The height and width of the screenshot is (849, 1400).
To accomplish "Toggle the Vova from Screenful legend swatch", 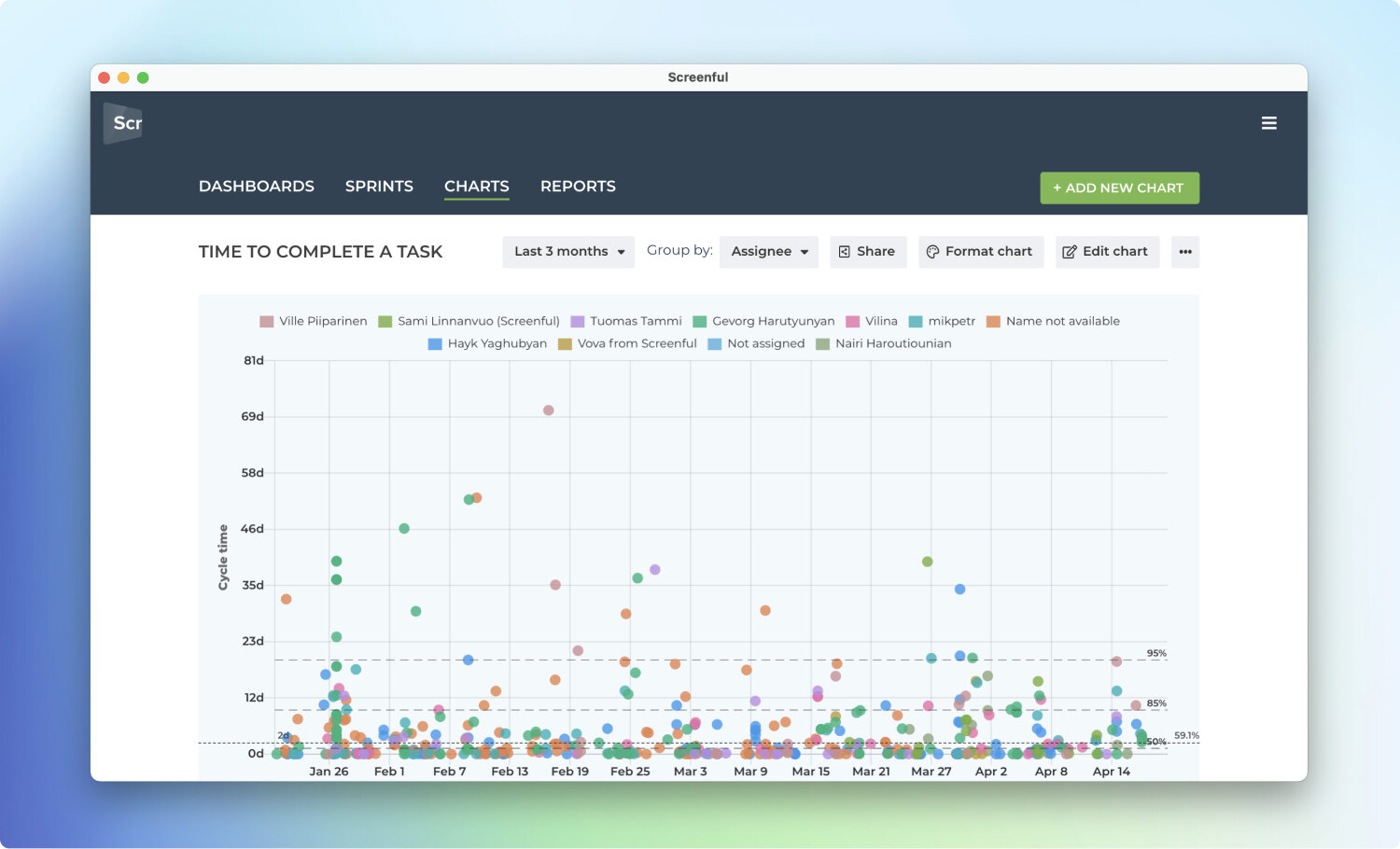I will click(565, 343).
